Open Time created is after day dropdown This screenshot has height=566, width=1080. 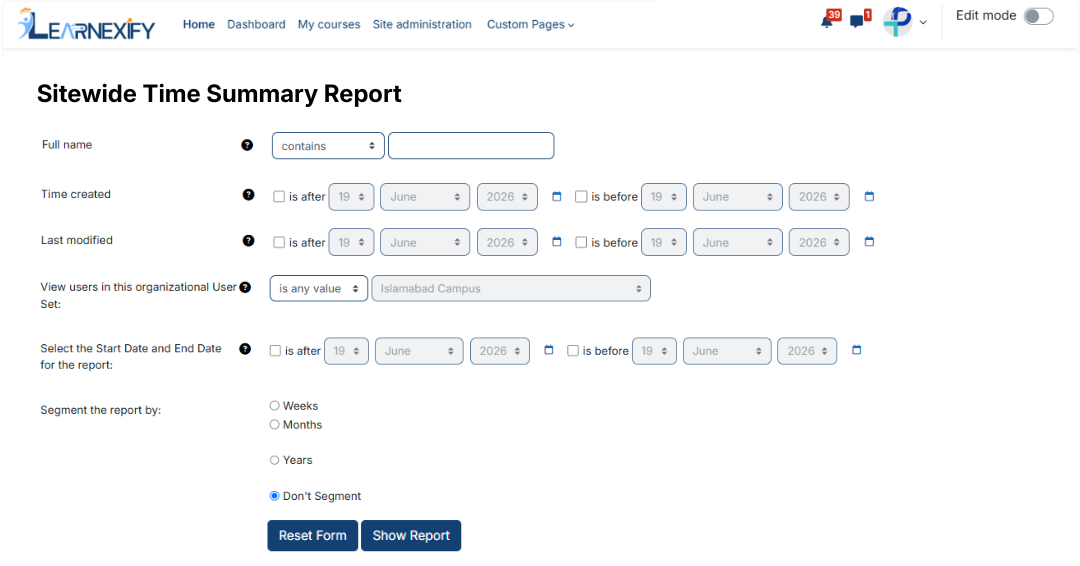coord(351,197)
